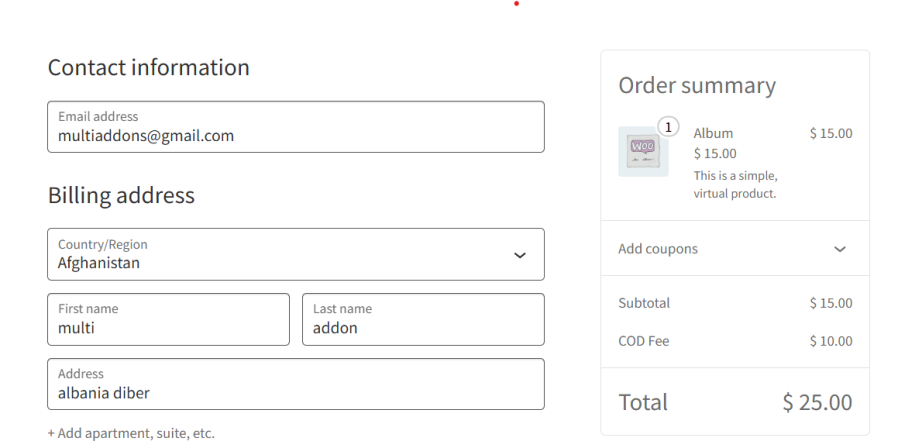Expand the Add coupons section
Viewport: 898px width, 448px height.
[x=658, y=249]
